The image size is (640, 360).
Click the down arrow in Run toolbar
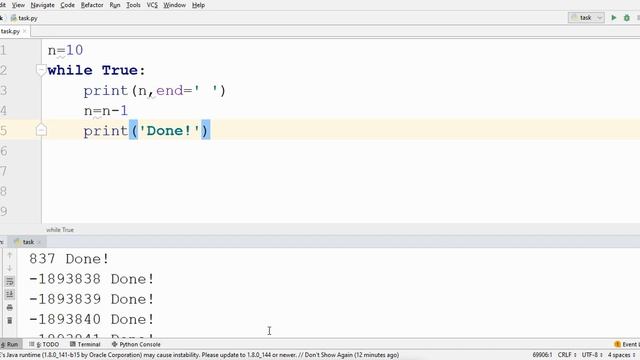[x=10, y=268]
